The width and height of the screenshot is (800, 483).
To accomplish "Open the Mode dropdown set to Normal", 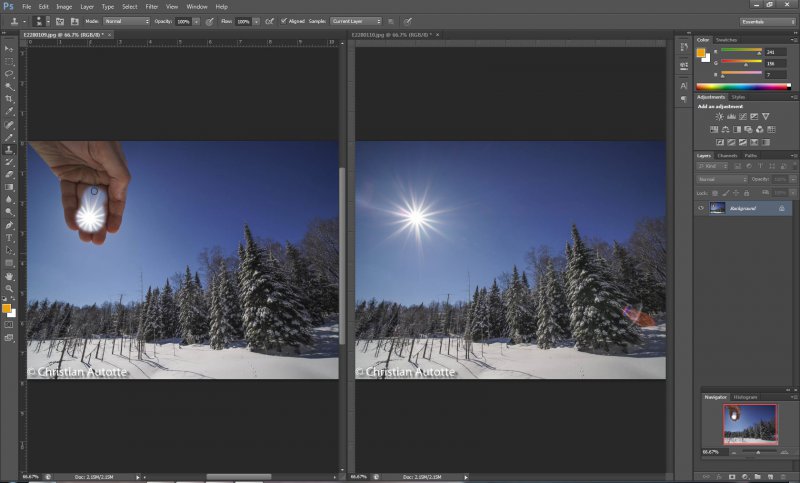I will pos(126,20).
